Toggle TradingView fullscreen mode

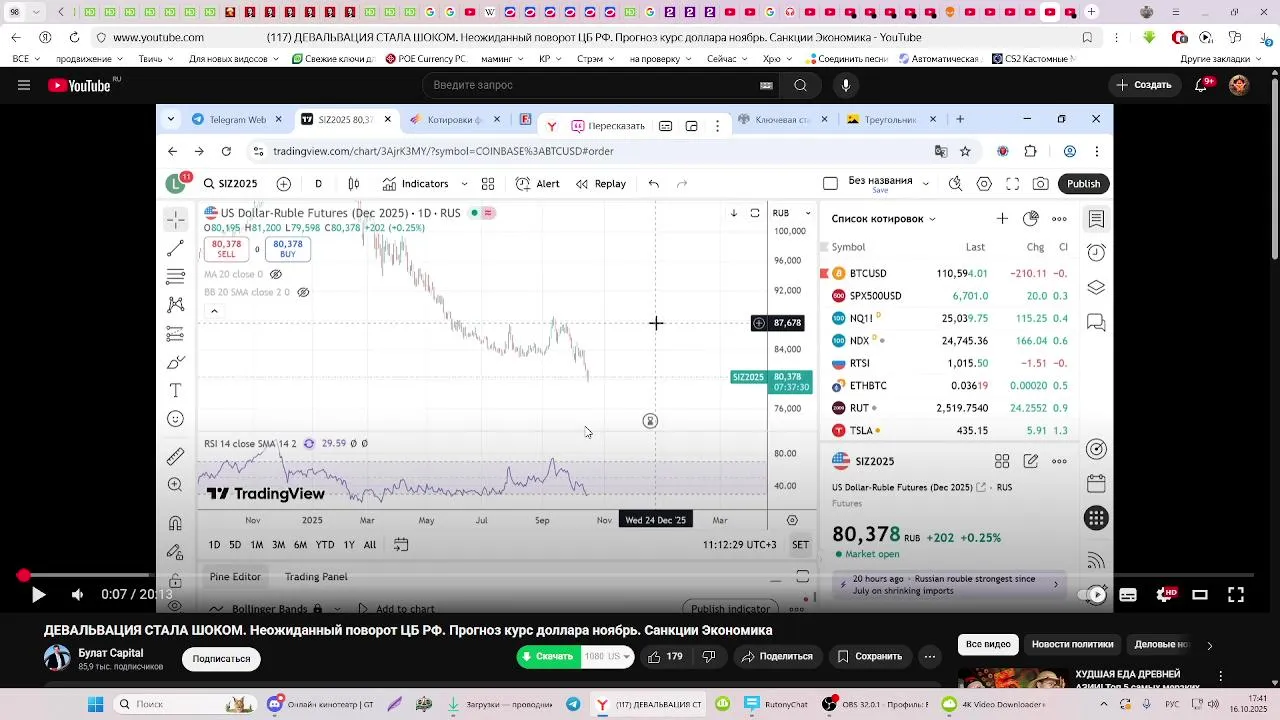pos(1012,184)
